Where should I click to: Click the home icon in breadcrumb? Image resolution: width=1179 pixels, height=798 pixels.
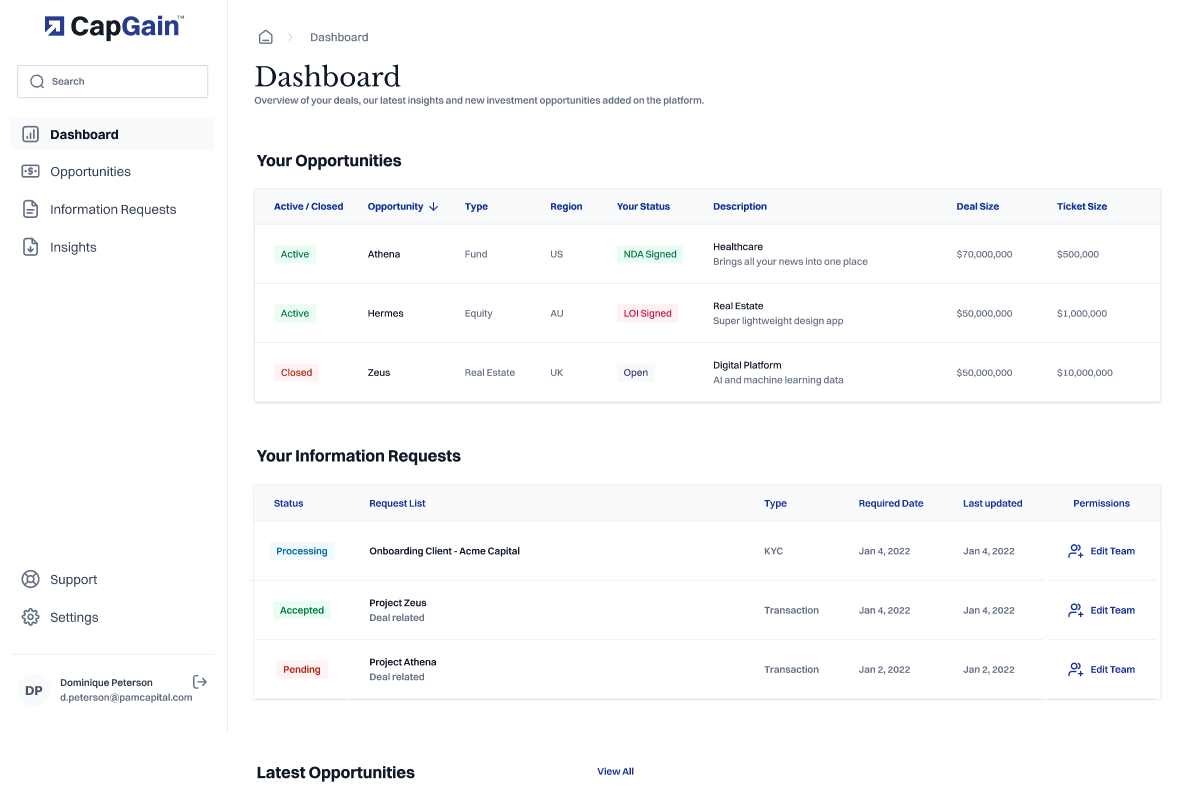(266, 37)
